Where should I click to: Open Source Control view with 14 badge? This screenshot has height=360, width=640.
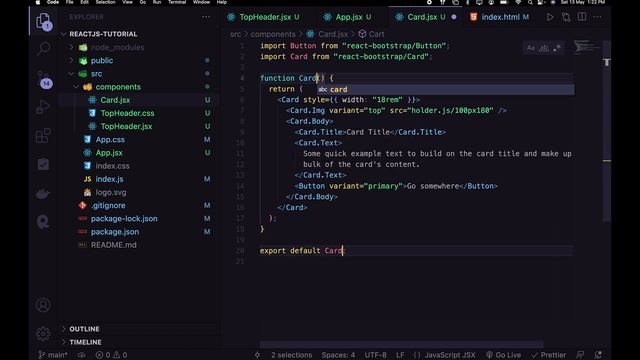coord(44,79)
